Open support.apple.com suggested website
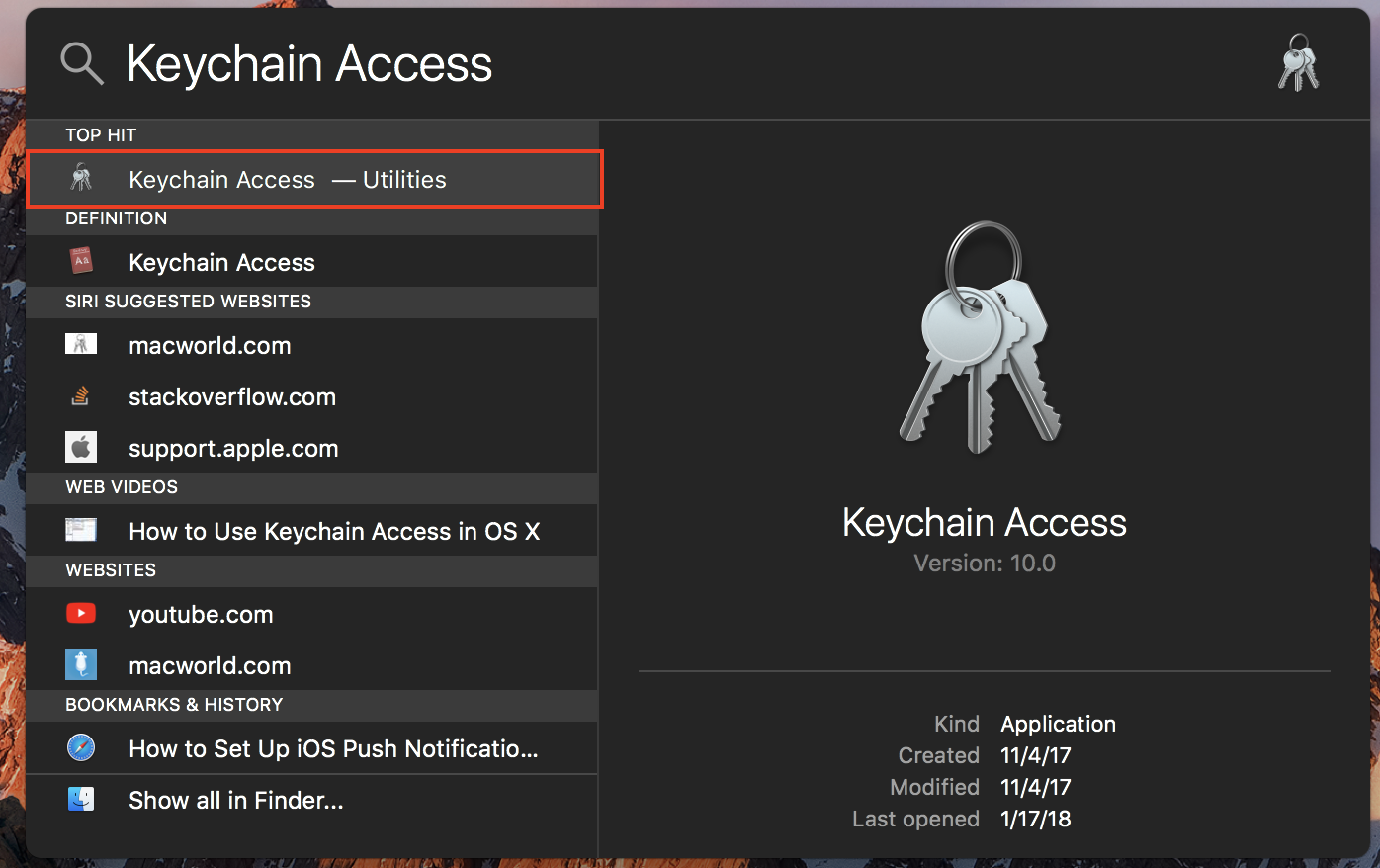 click(x=233, y=449)
